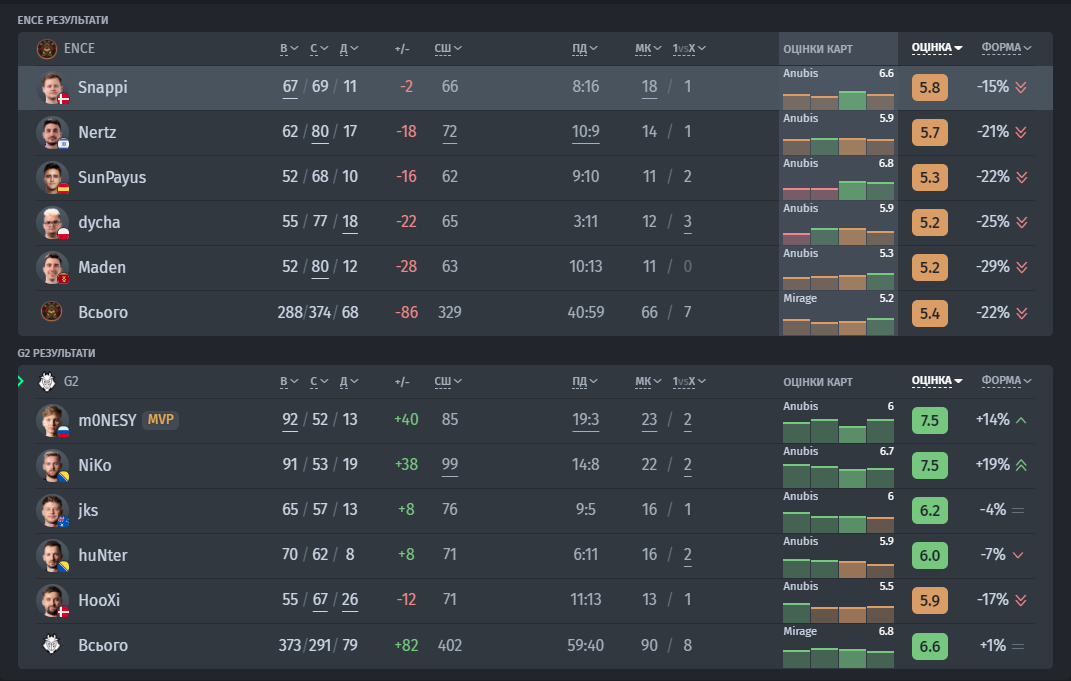The width and height of the screenshot is (1071, 681).
Task: Click HooXi's double-down form arrow
Action: point(1021,600)
